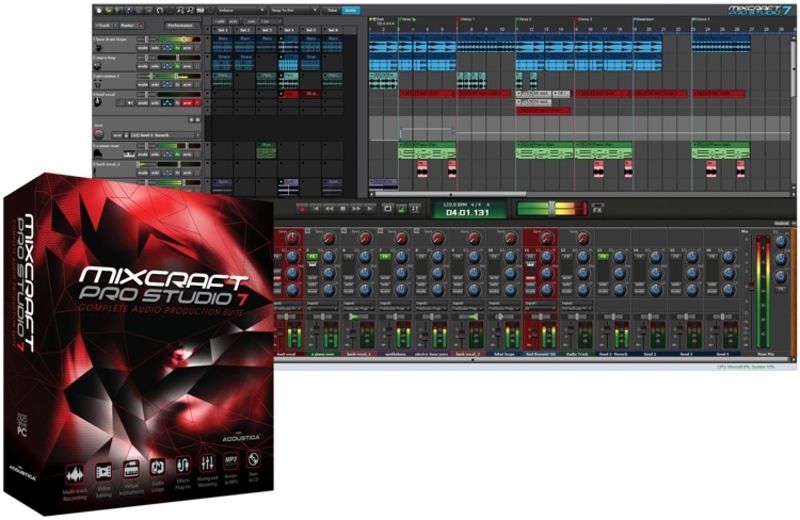The height and width of the screenshot is (520, 800).
Task: Click the lock icon in Send row
Action: tap(126, 135)
